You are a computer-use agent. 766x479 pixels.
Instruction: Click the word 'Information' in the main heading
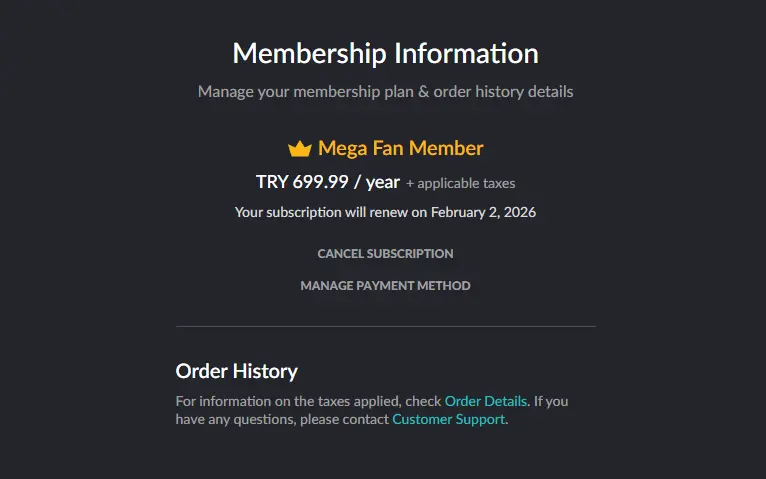point(466,53)
